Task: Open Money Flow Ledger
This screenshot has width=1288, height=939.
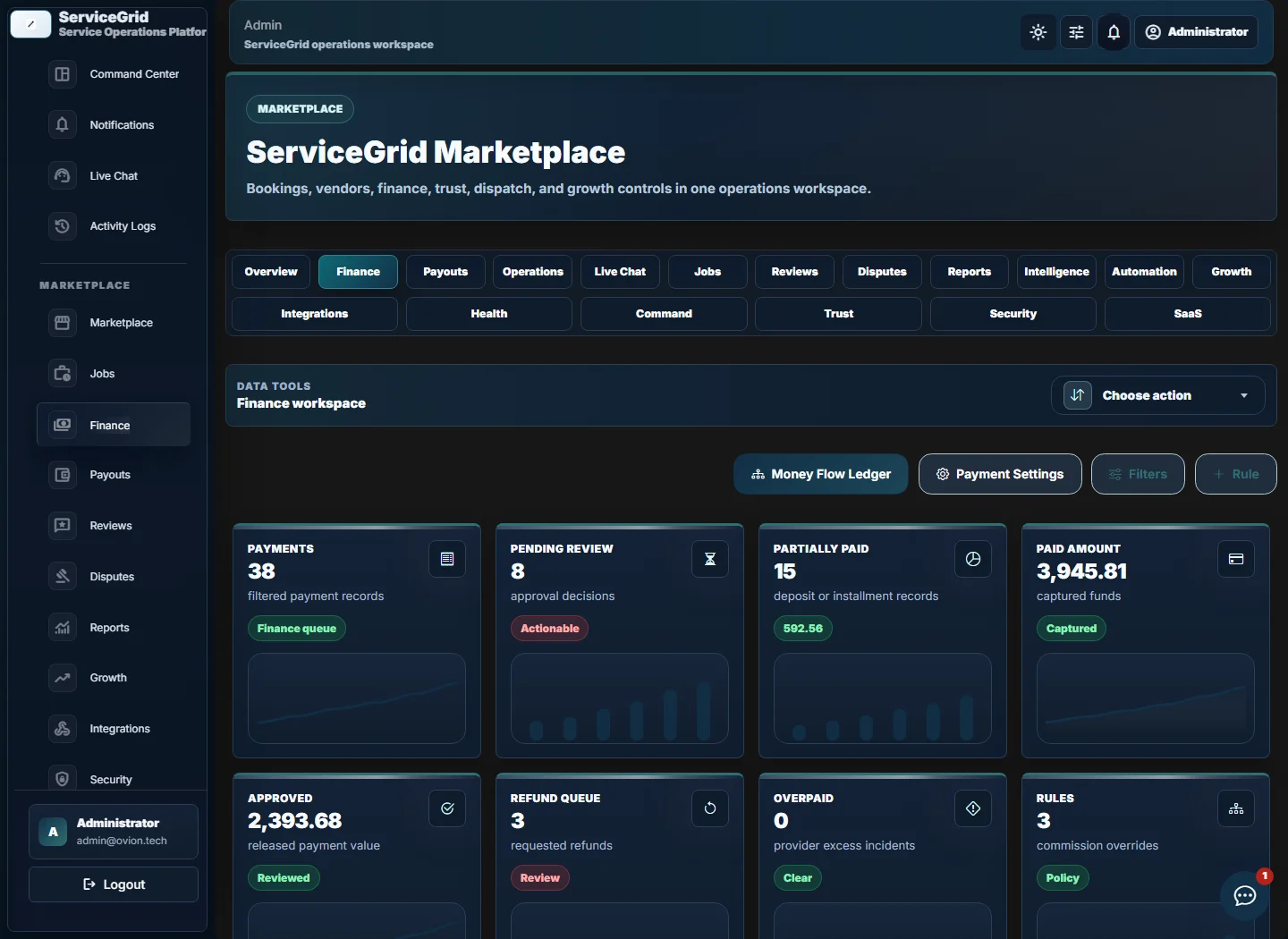Action: (821, 474)
